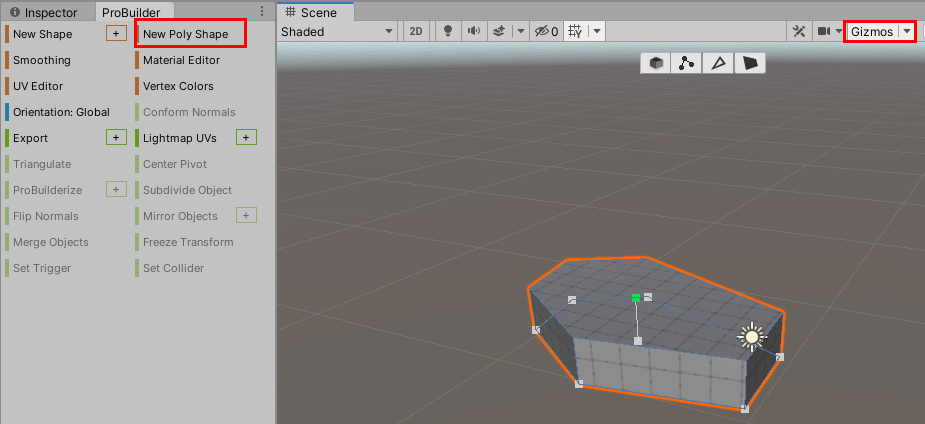Viewport: 925px width, 424px height.
Task: Click the scene component tools wrench icon
Action: click(x=798, y=31)
